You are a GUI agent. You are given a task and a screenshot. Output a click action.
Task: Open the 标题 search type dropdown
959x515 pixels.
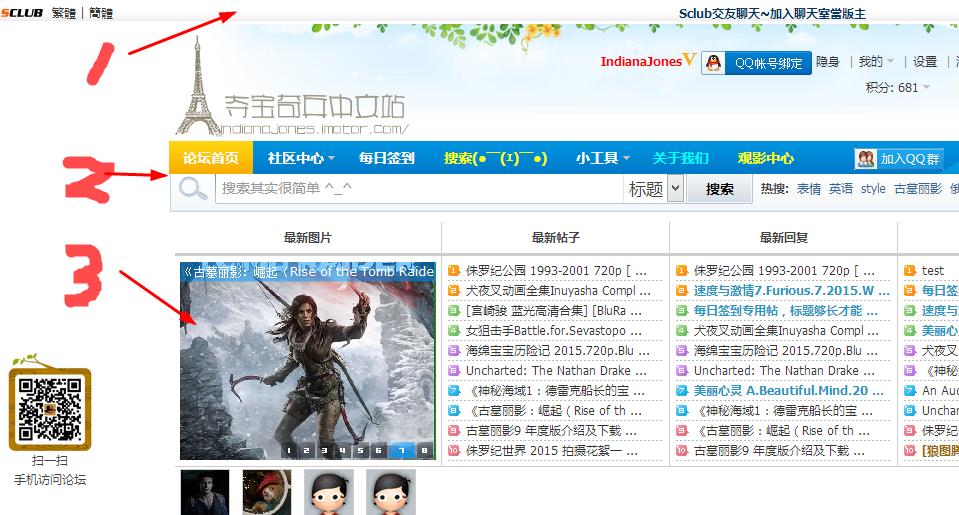pos(654,188)
